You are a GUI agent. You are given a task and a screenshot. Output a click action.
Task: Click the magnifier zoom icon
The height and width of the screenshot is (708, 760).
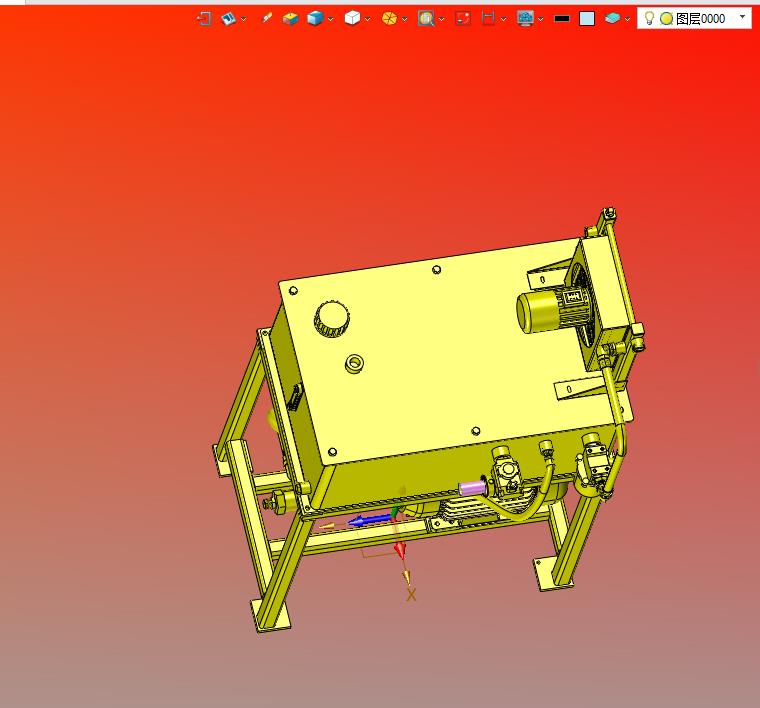pyautogui.click(x=426, y=18)
